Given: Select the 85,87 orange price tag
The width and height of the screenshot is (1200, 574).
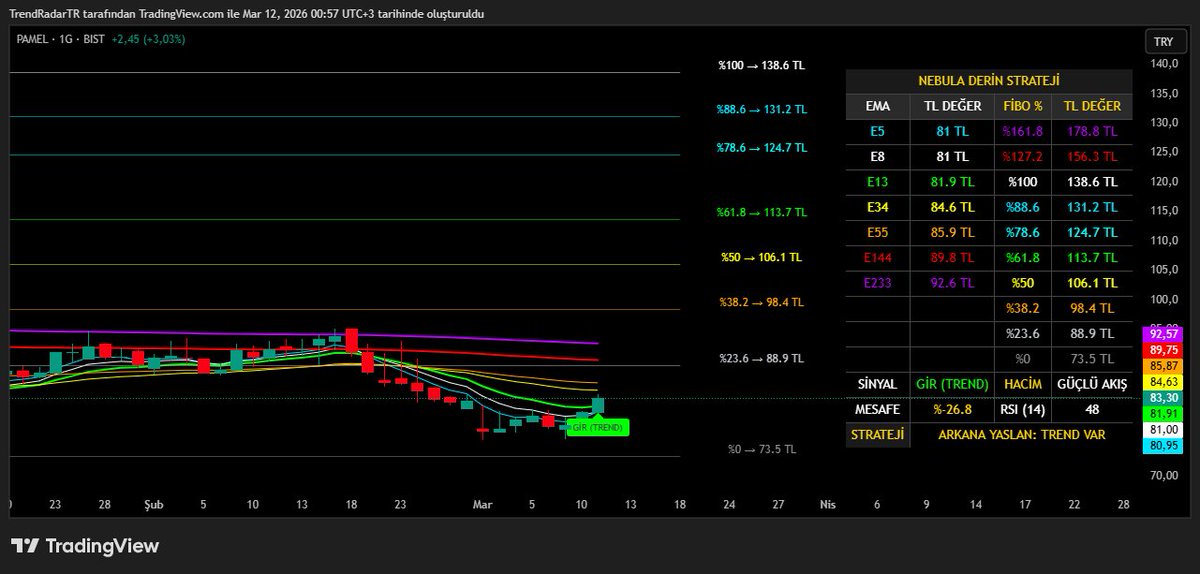Looking at the screenshot, I should (1161, 365).
